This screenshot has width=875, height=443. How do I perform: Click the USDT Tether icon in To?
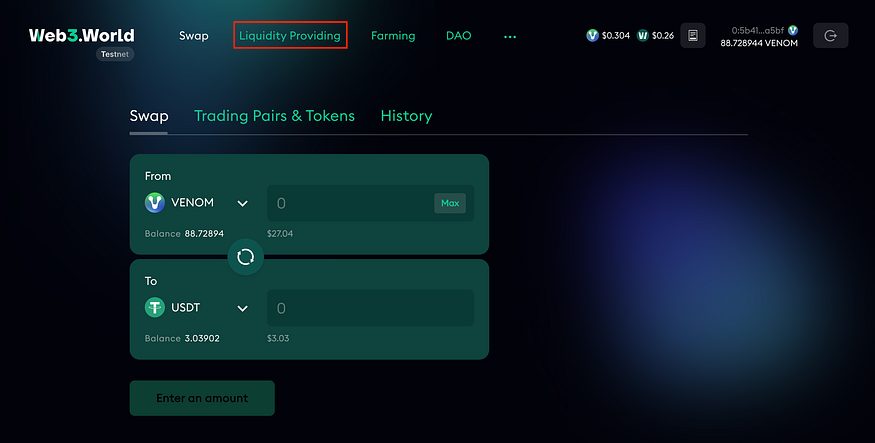pyautogui.click(x=155, y=307)
